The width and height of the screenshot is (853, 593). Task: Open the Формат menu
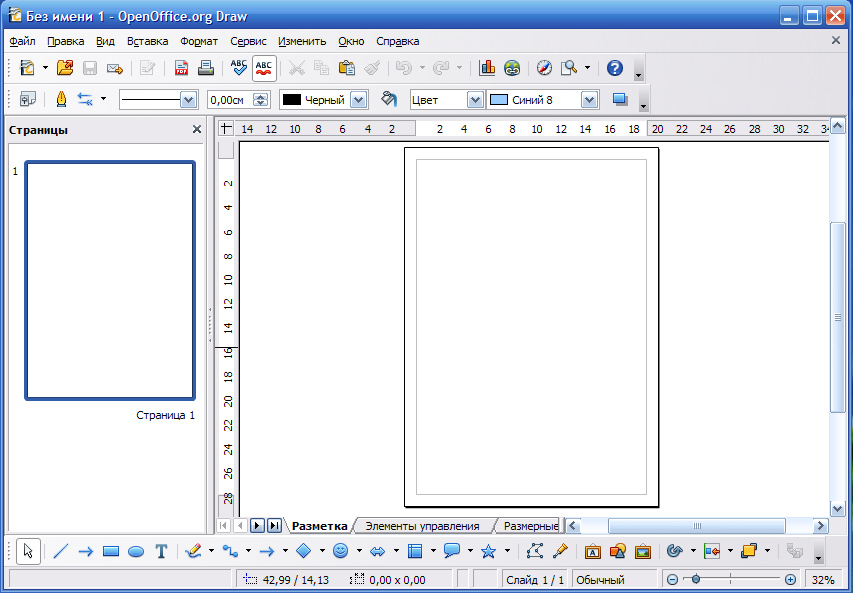[199, 41]
